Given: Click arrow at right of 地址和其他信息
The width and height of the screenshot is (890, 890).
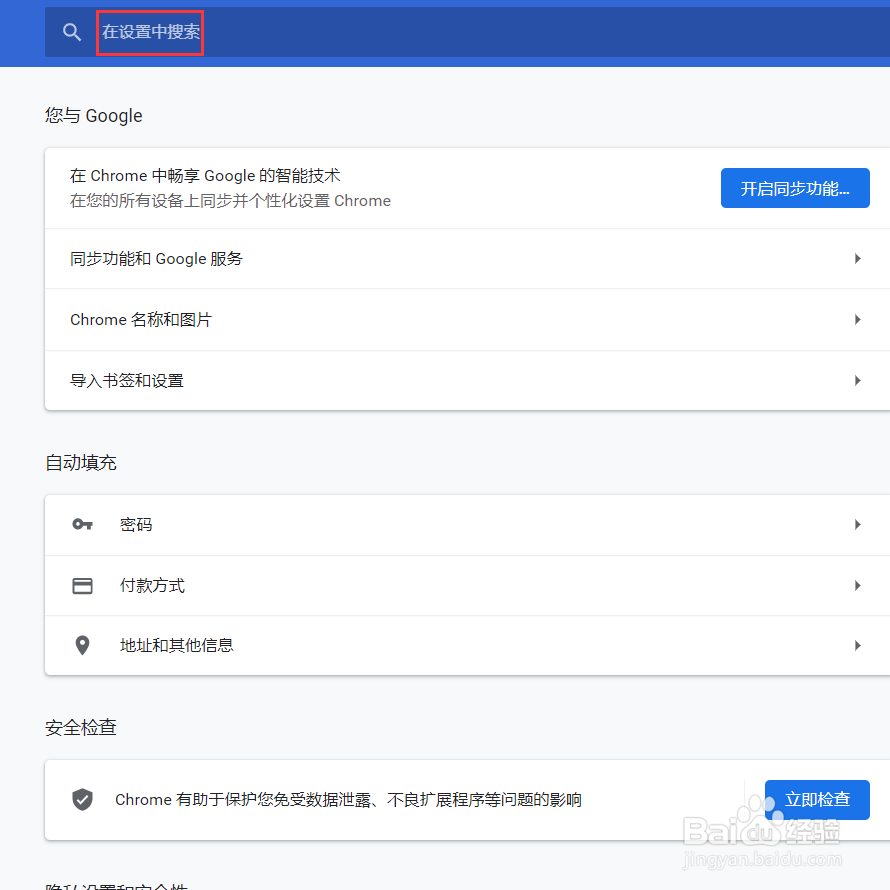Looking at the screenshot, I should pos(858,645).
